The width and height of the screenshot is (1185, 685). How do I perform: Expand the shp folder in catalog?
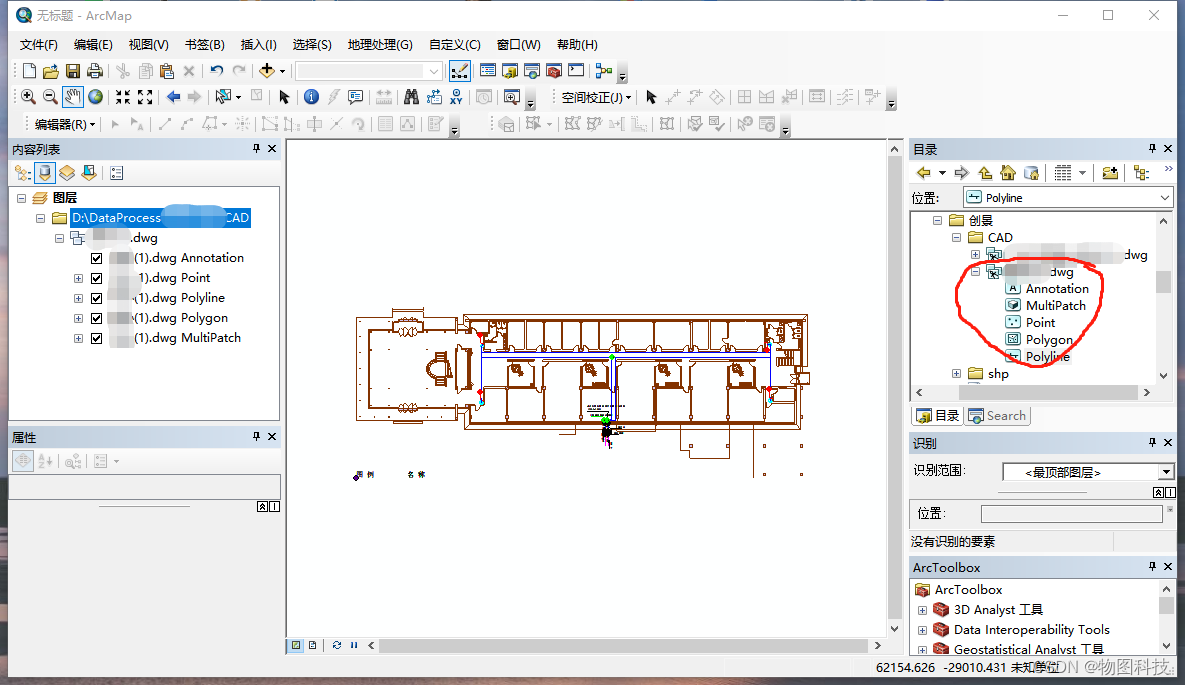956,373
